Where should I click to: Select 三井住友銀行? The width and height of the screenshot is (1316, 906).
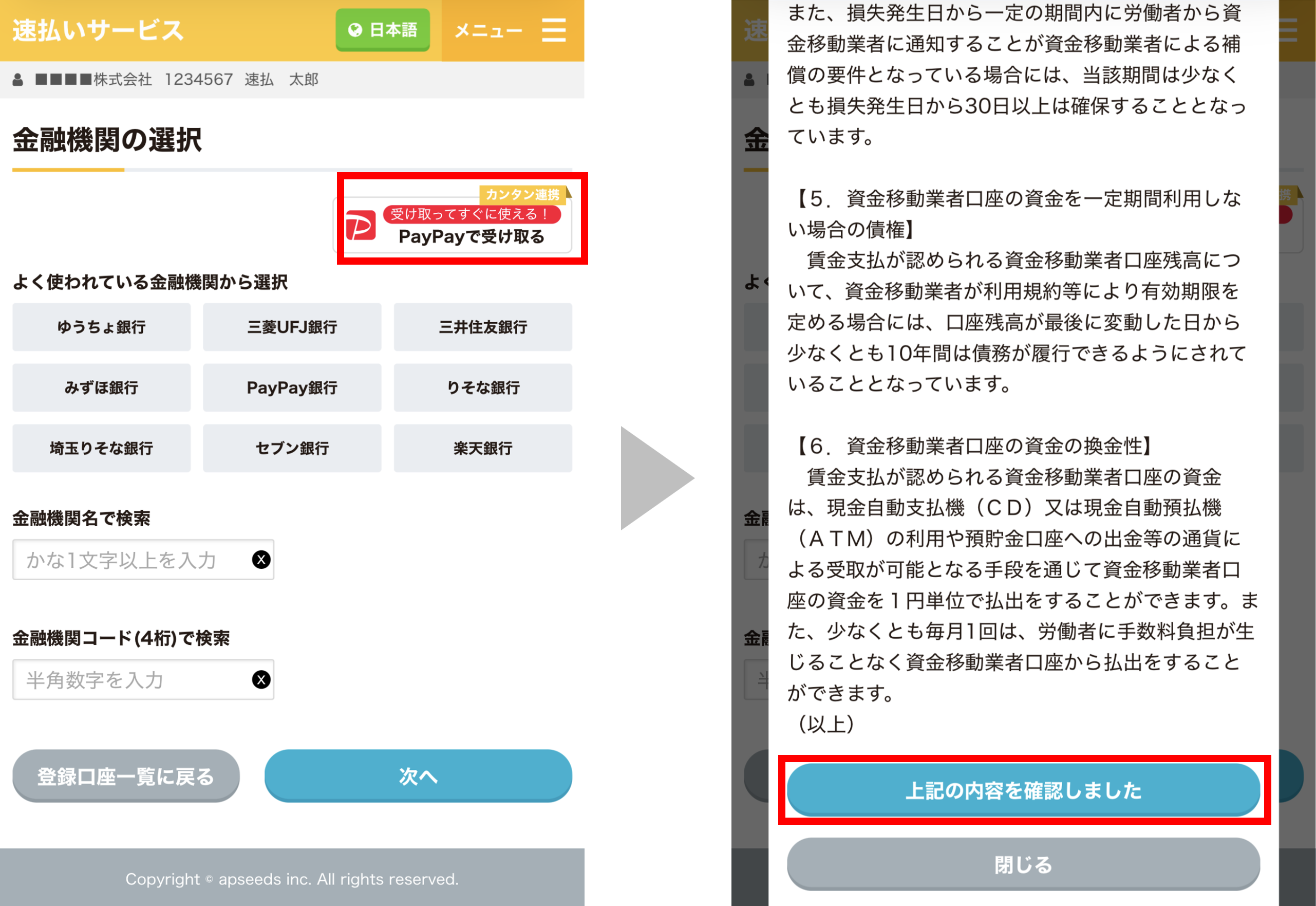483,327
